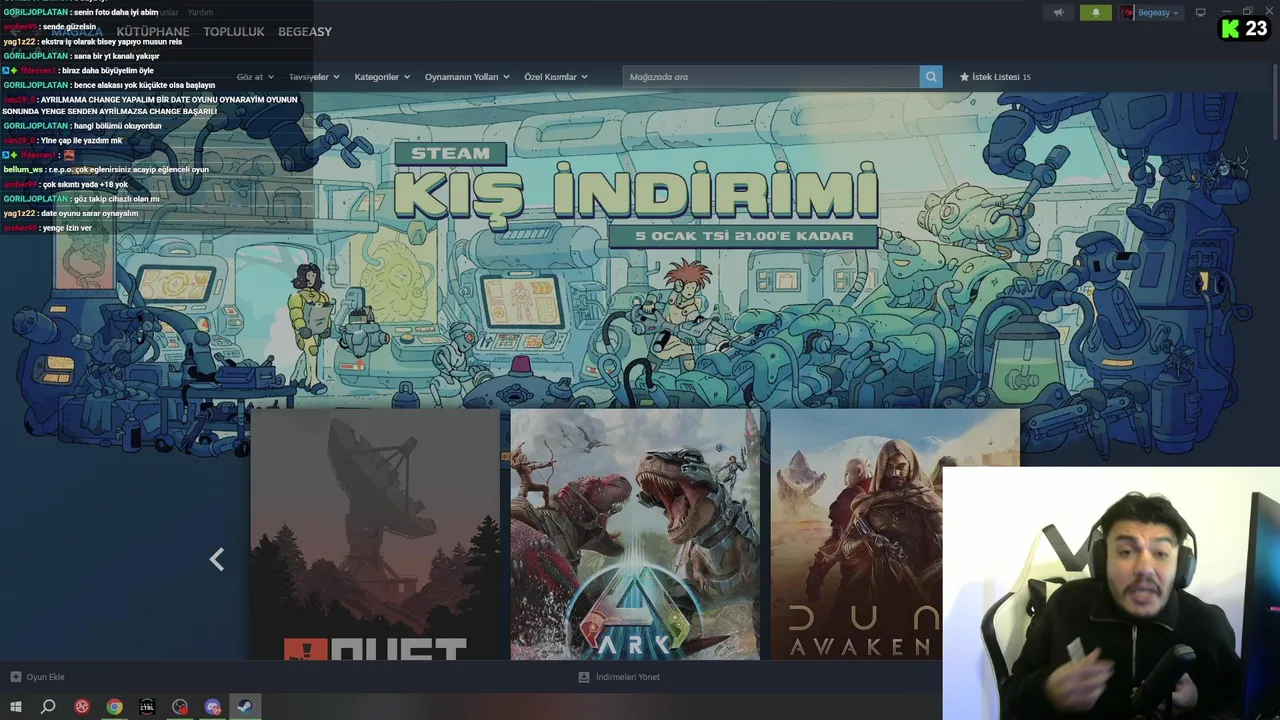Open the recording app icon right of CTRL
Viewport: 1280px width, 720px height.
click(x=180, y=707)
